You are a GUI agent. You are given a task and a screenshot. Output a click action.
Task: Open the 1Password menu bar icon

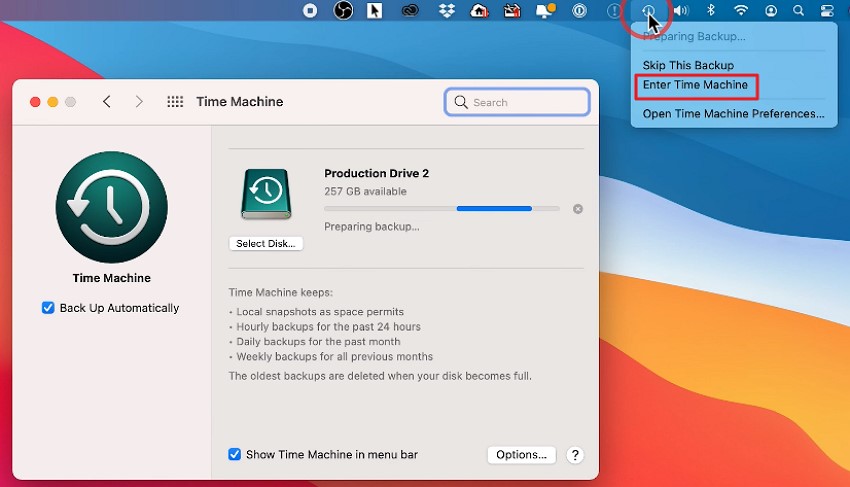[x=579, y=10]
